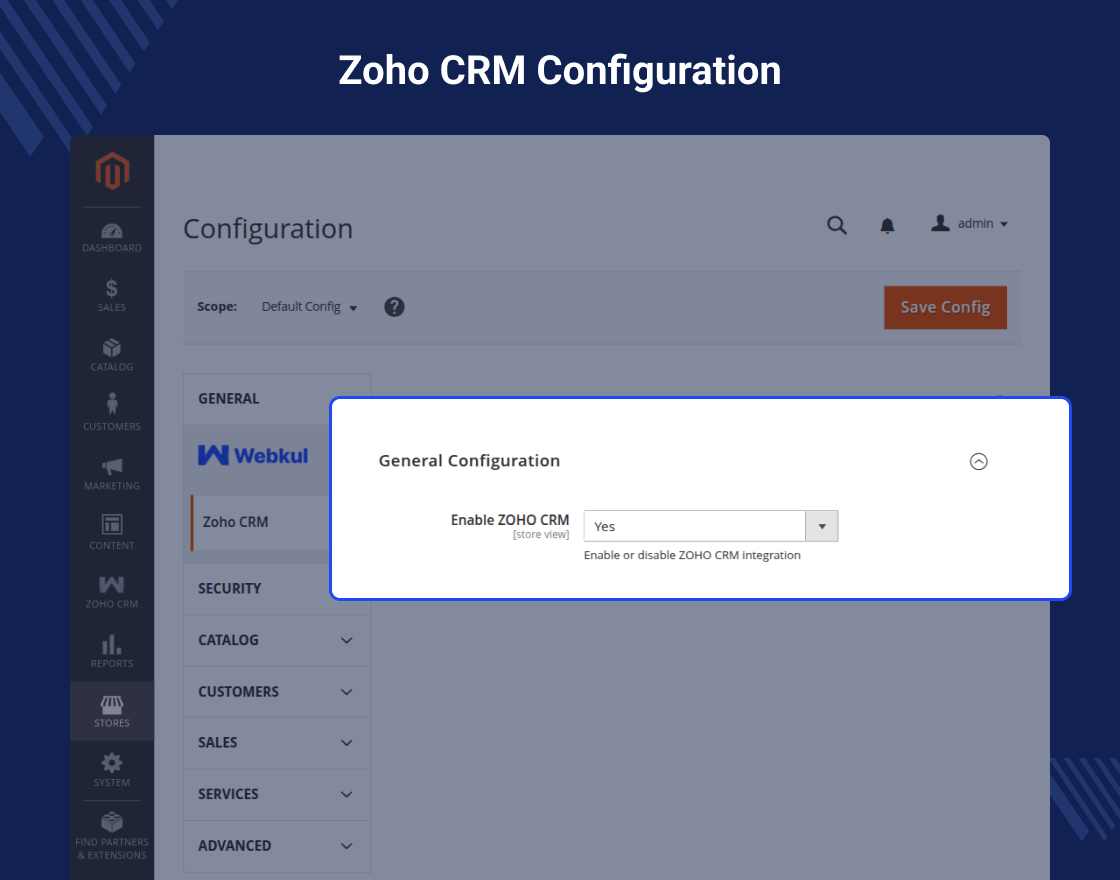Open the System sidebar menu
1120x880 pixels.
tap(112, 770)
